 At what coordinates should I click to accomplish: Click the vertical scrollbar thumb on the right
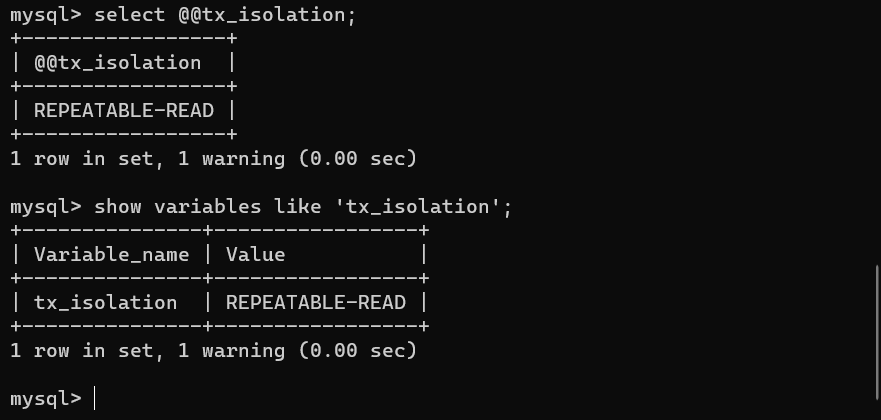(878, 334)
